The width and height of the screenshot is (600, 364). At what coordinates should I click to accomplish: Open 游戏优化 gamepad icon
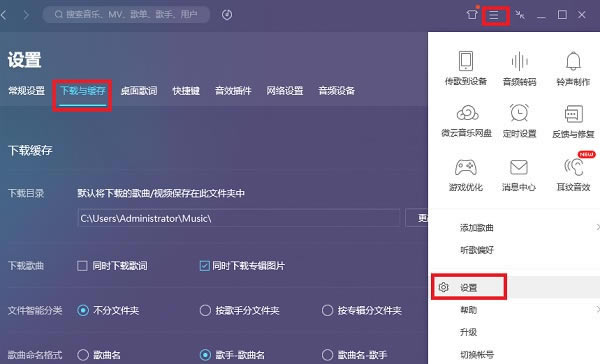466,167
